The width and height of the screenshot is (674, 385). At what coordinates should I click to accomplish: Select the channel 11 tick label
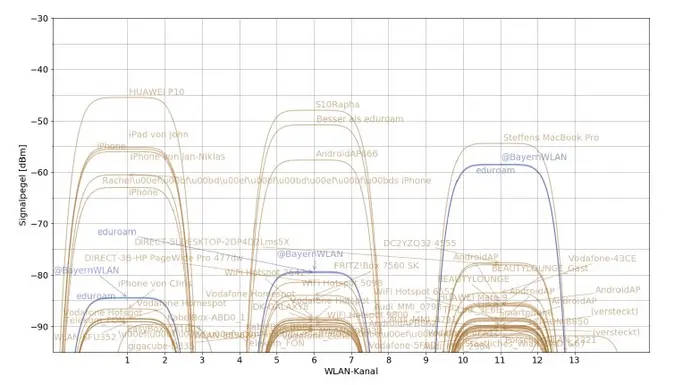(x=499, y=360)
